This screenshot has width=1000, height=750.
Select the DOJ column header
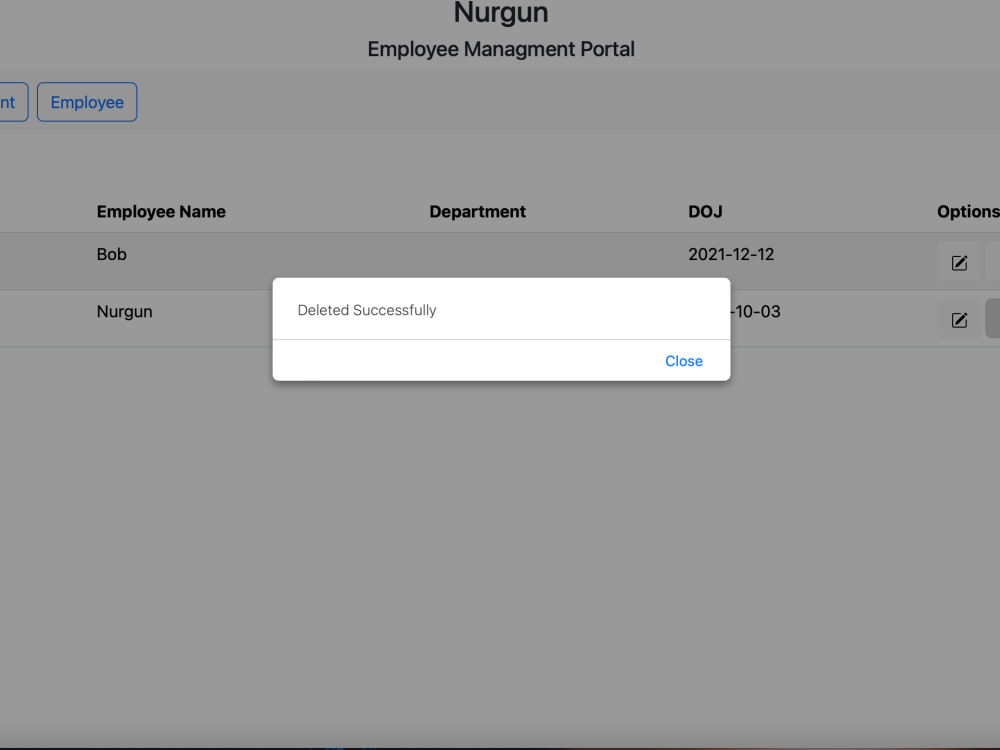(705, 212)
